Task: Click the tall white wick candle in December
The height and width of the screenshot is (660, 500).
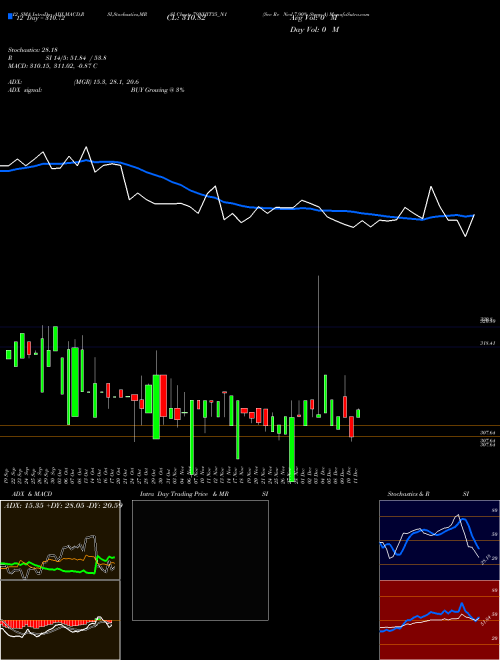Action: (x=319, y=346)
